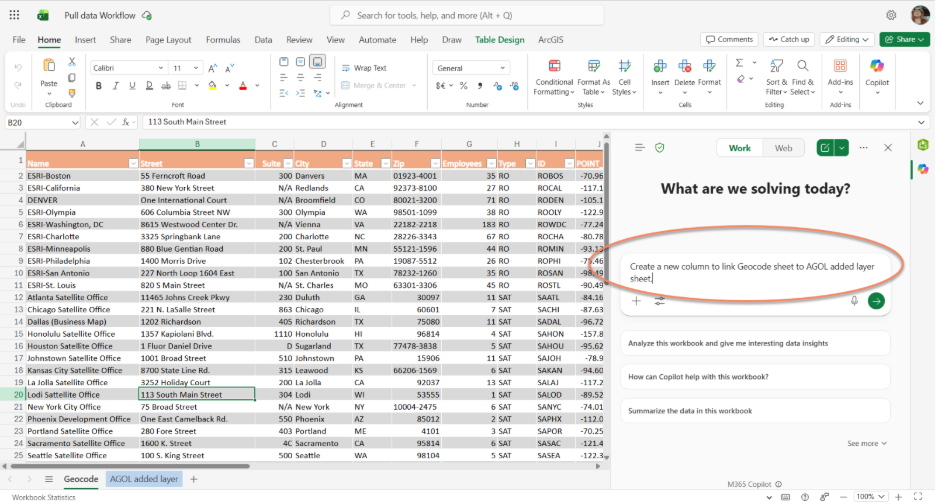The image size is (936, 502).
Task: Click the Format As Table icon
Action: [593, 66]
